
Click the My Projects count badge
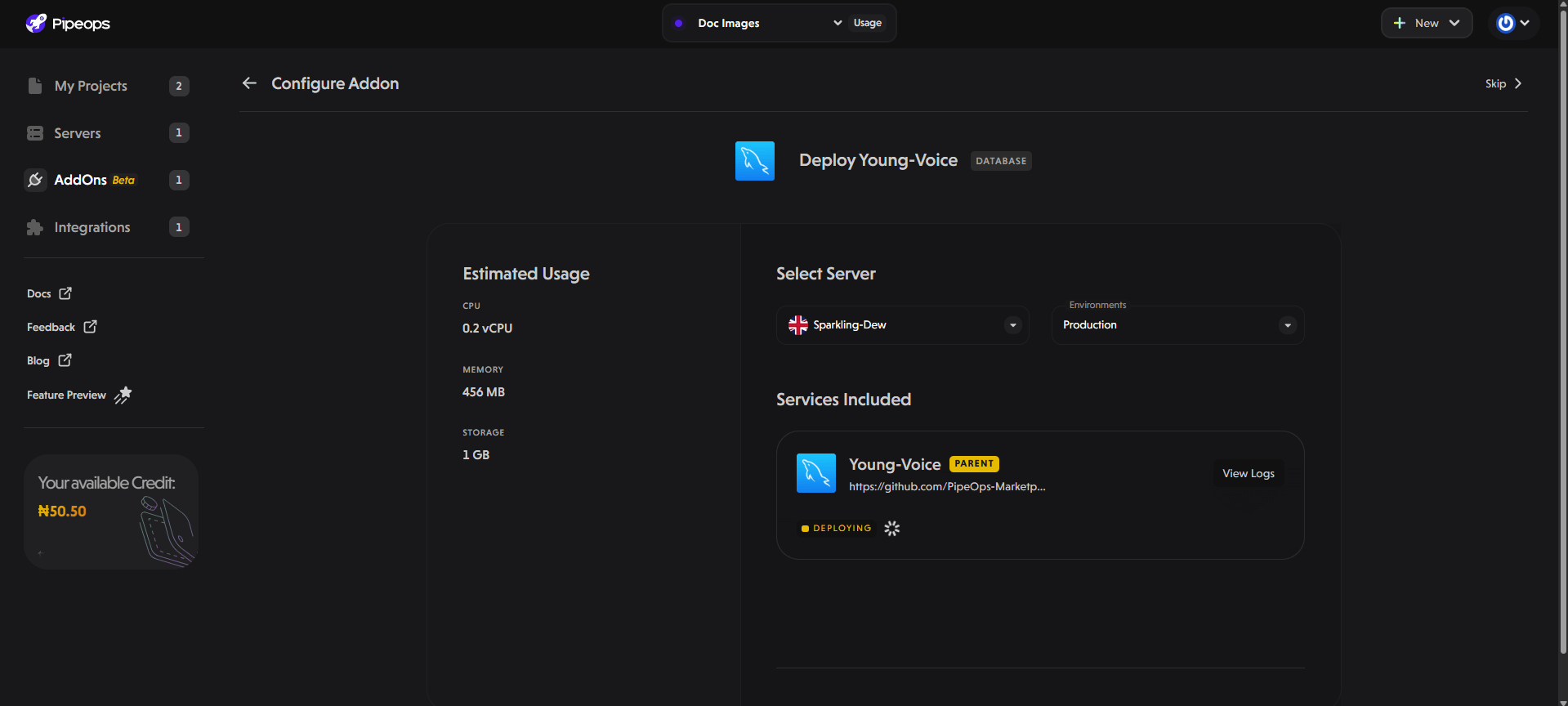179,86
